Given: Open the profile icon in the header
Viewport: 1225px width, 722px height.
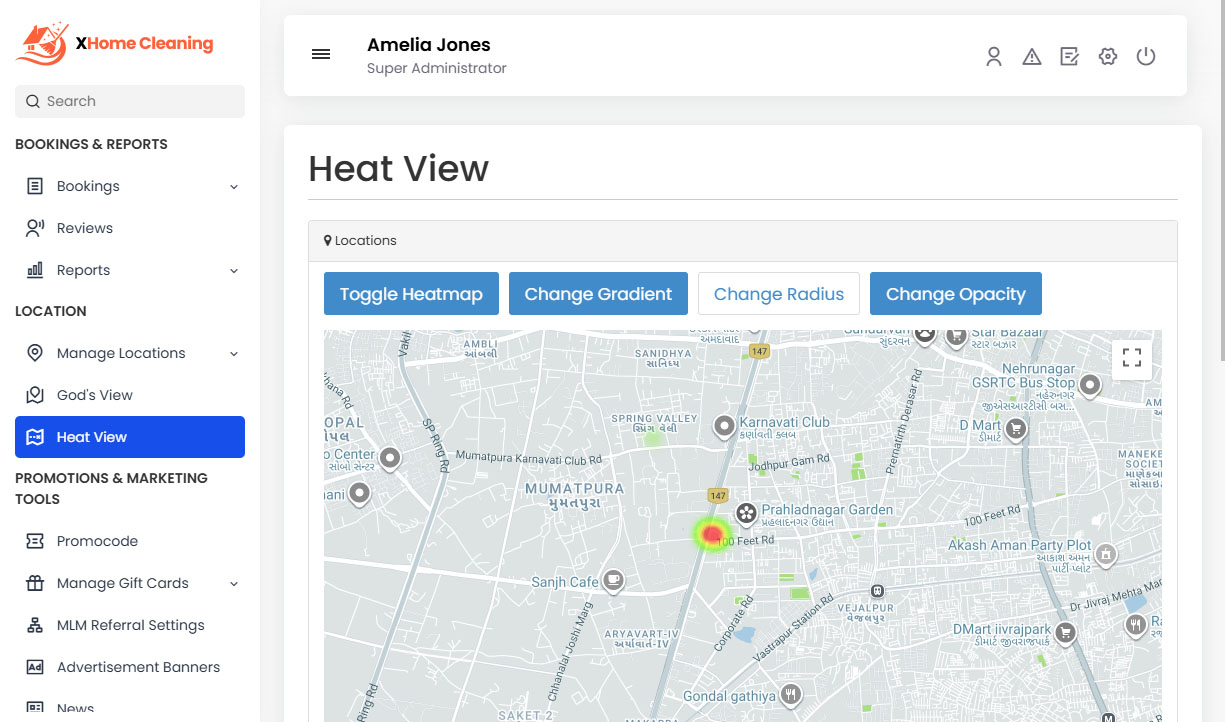Looking at the screenshot, I should [993, 57].
